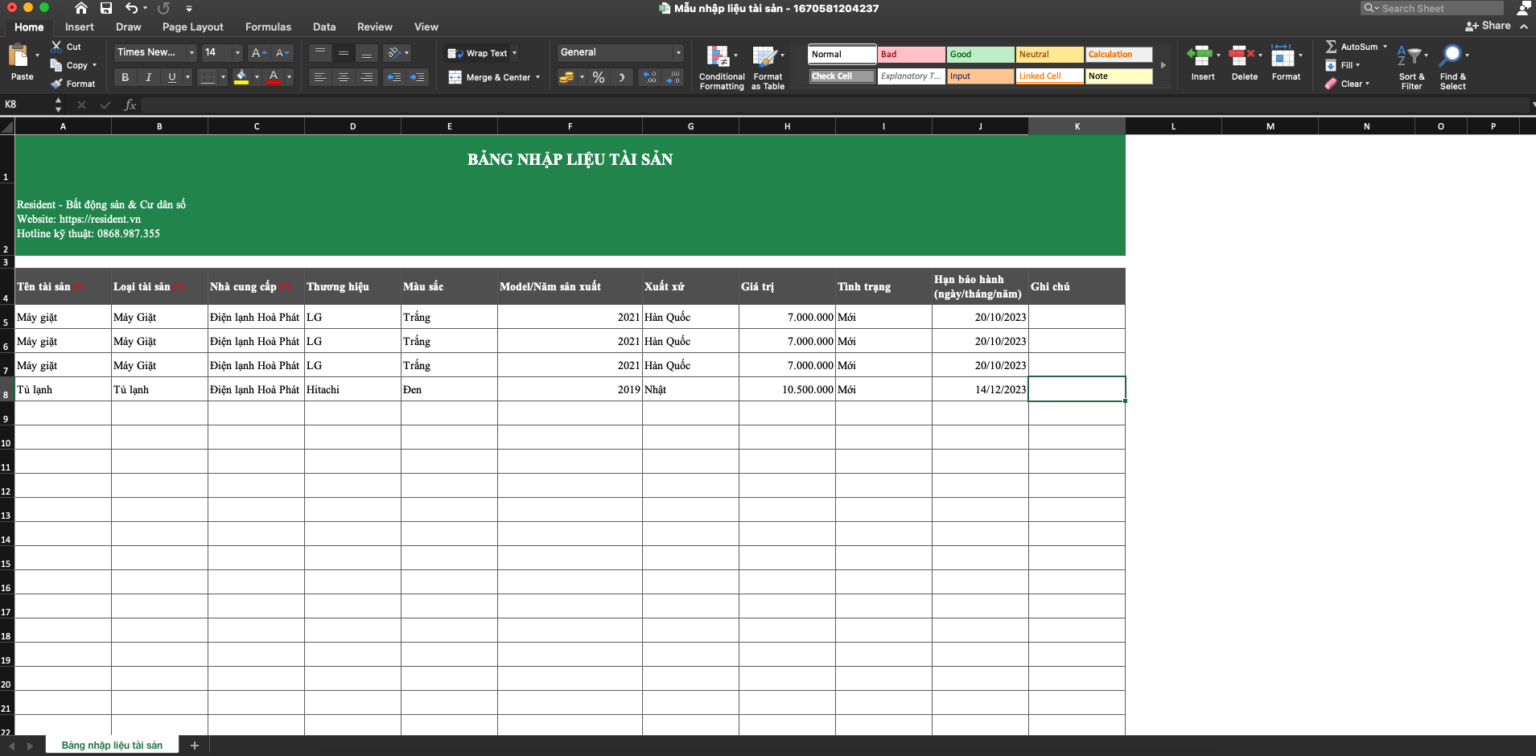Click the Sort & Filter icon
The height and width of the screenshot is (756, 1536).
[1411, 57]
